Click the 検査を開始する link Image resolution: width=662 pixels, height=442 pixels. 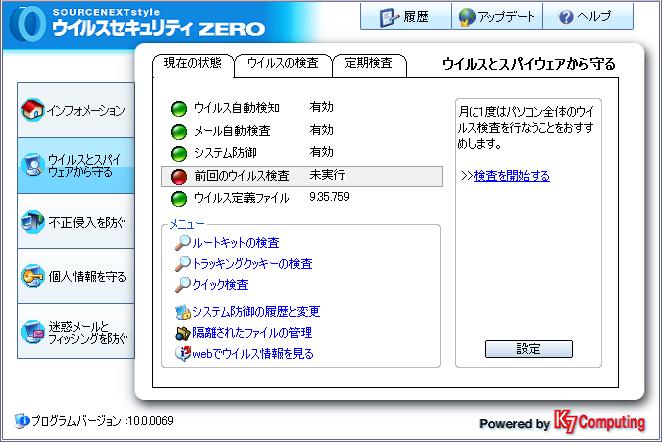(512, 176)
